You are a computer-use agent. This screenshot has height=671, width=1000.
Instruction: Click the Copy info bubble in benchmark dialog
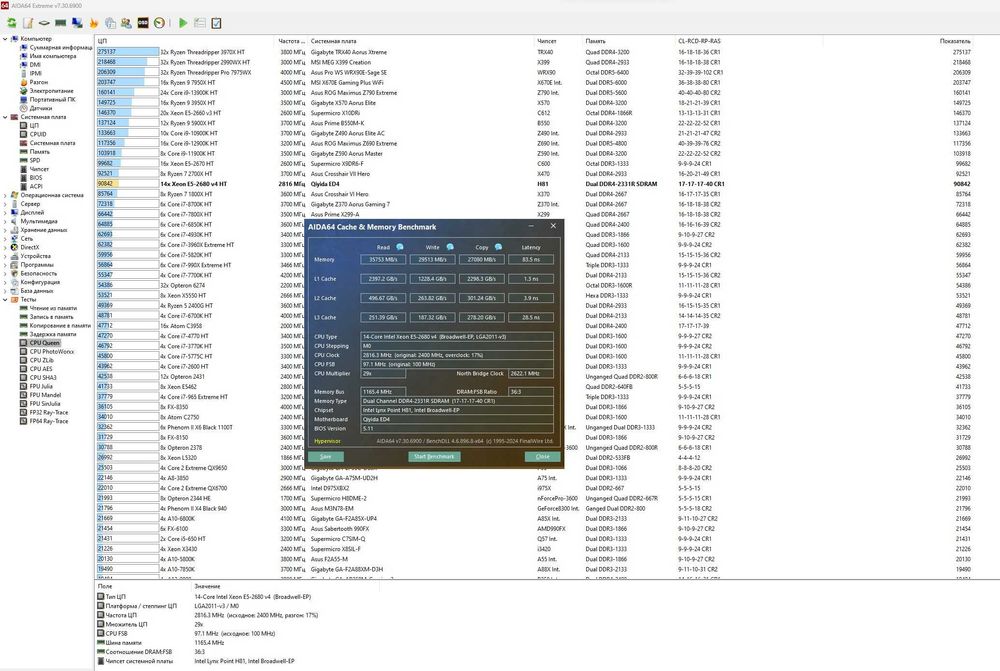[498, 247]
